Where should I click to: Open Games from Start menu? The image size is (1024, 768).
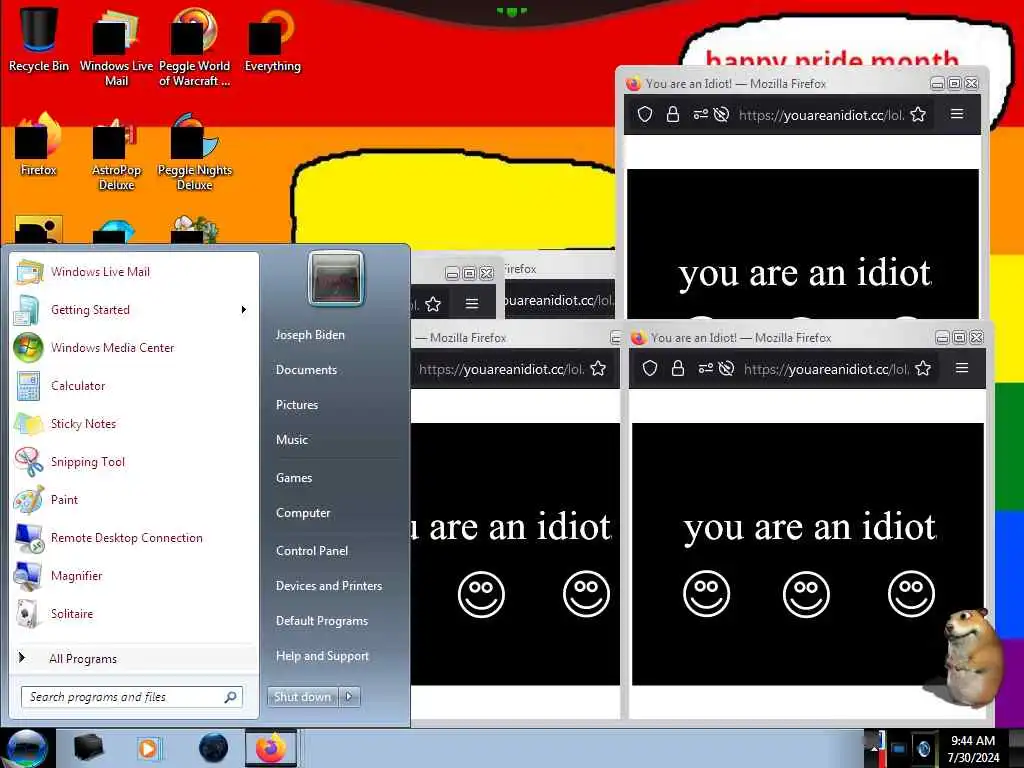pyautogui.click(x=294, y=477)
